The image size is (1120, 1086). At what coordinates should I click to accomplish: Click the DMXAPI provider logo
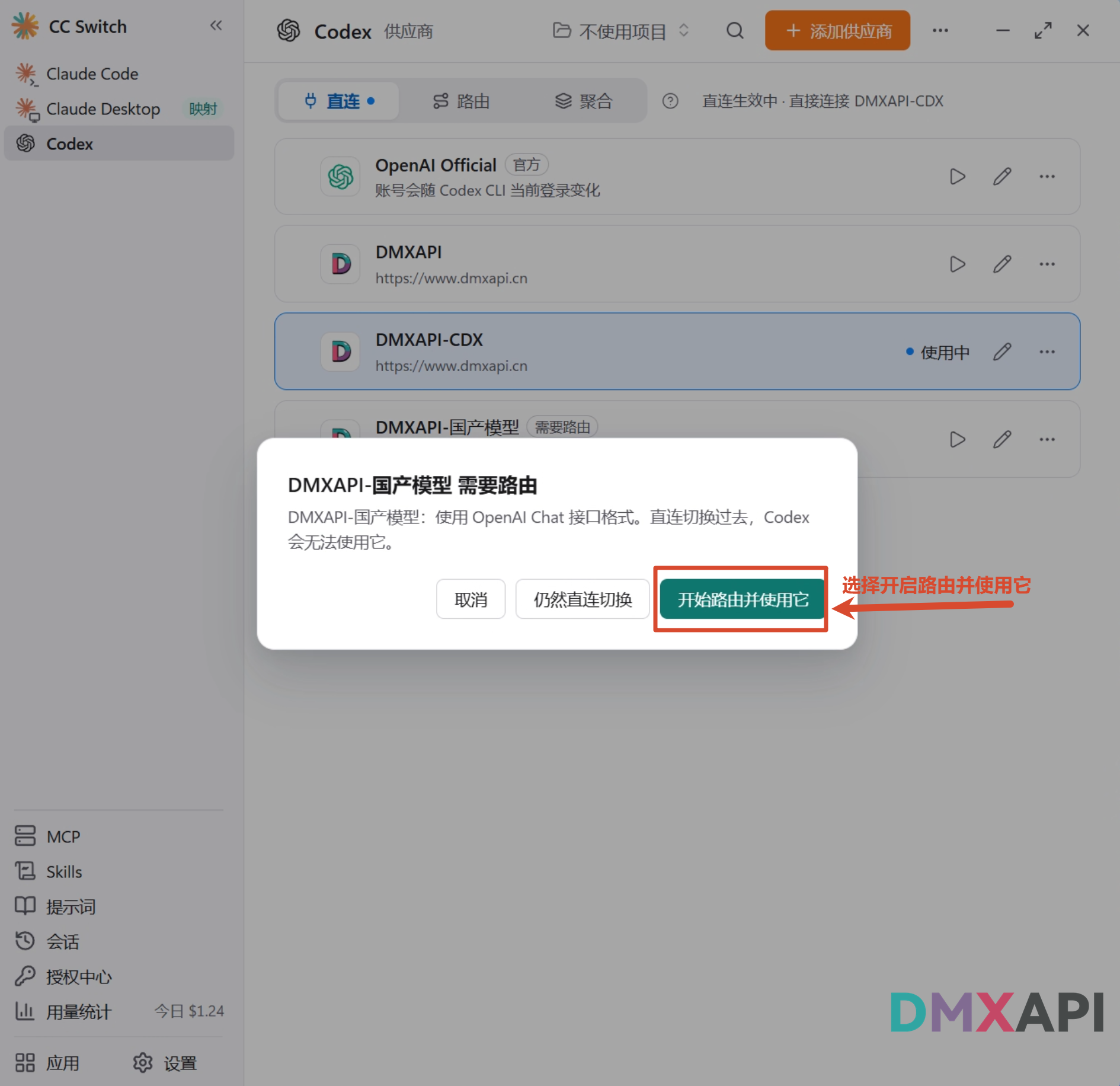point(340,264)
